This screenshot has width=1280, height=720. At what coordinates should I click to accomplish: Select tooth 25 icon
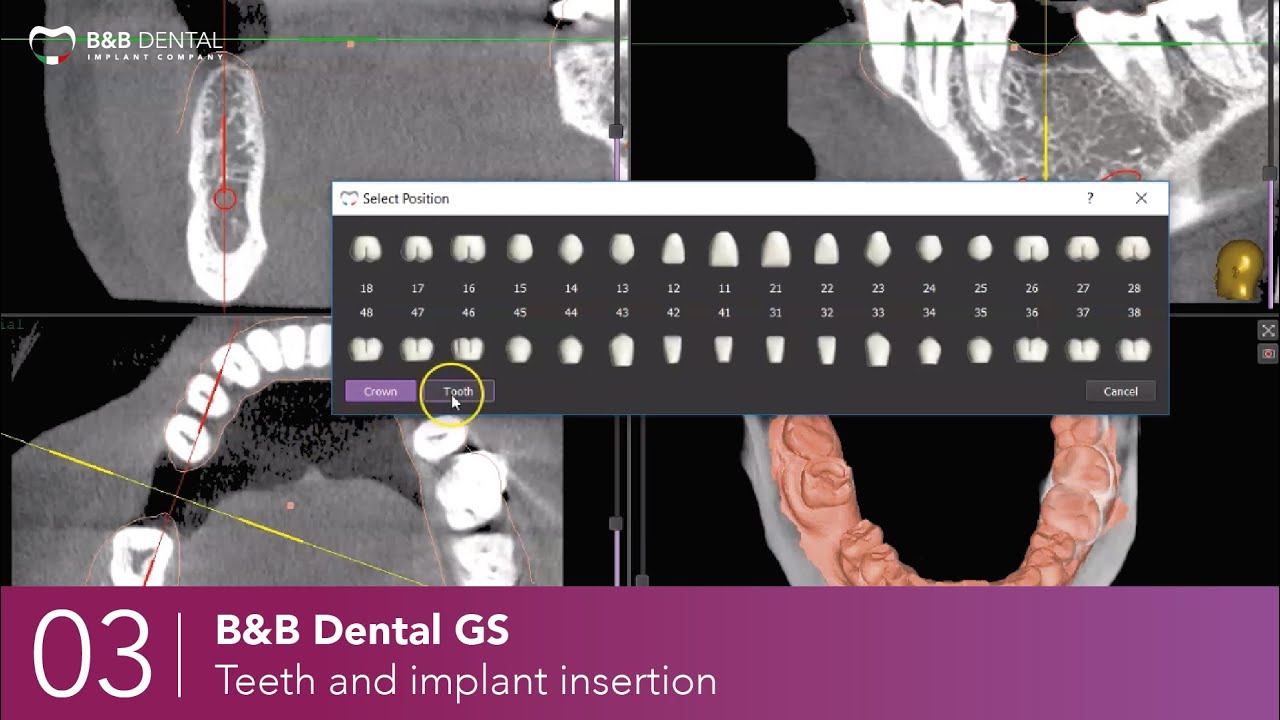980,249
